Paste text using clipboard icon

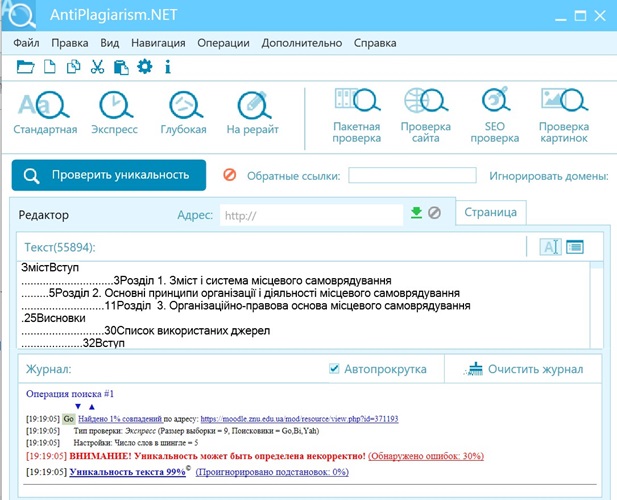tap(121, 67)
